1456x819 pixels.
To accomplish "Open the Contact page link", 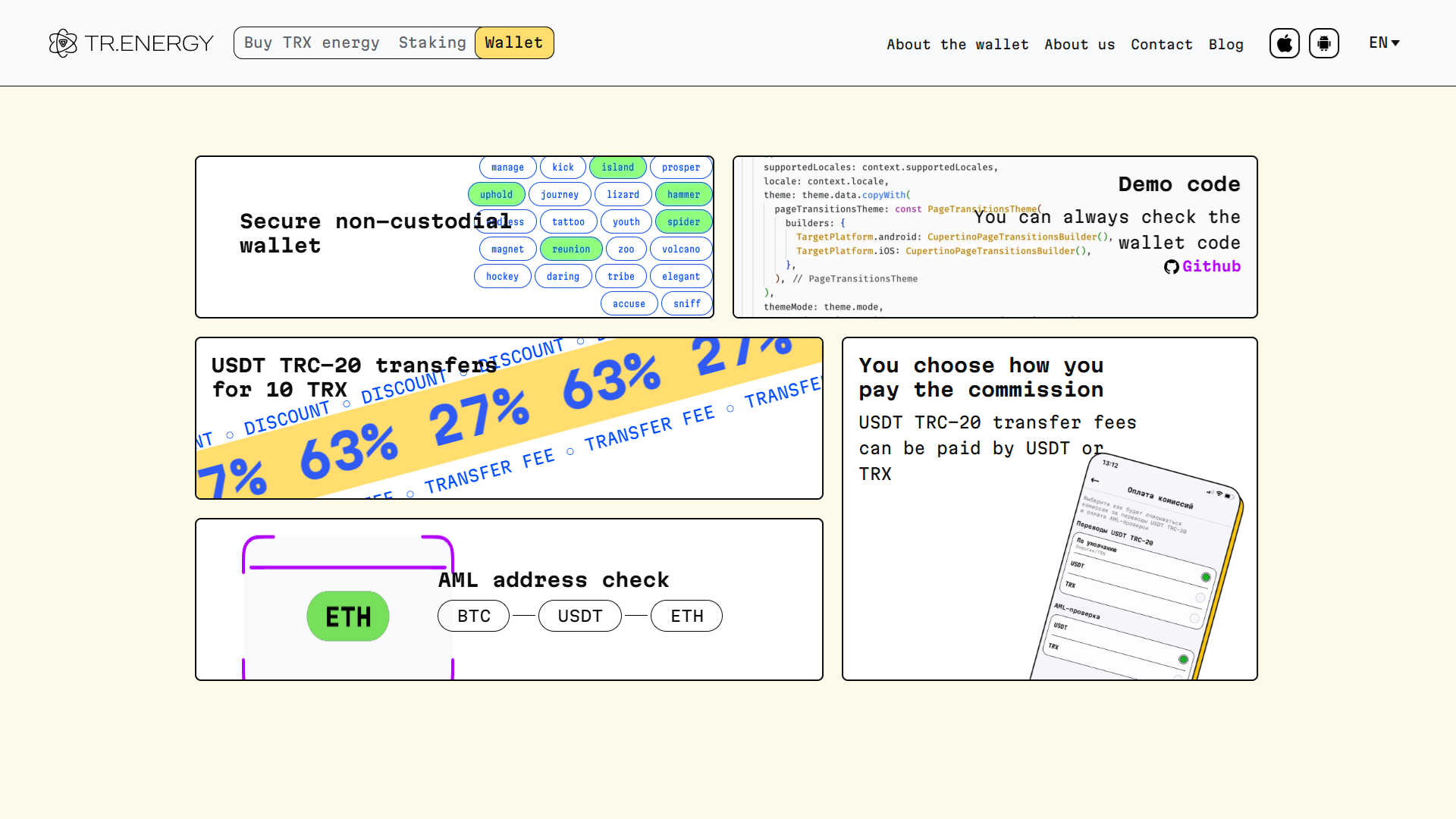I will pos(1162,45).
